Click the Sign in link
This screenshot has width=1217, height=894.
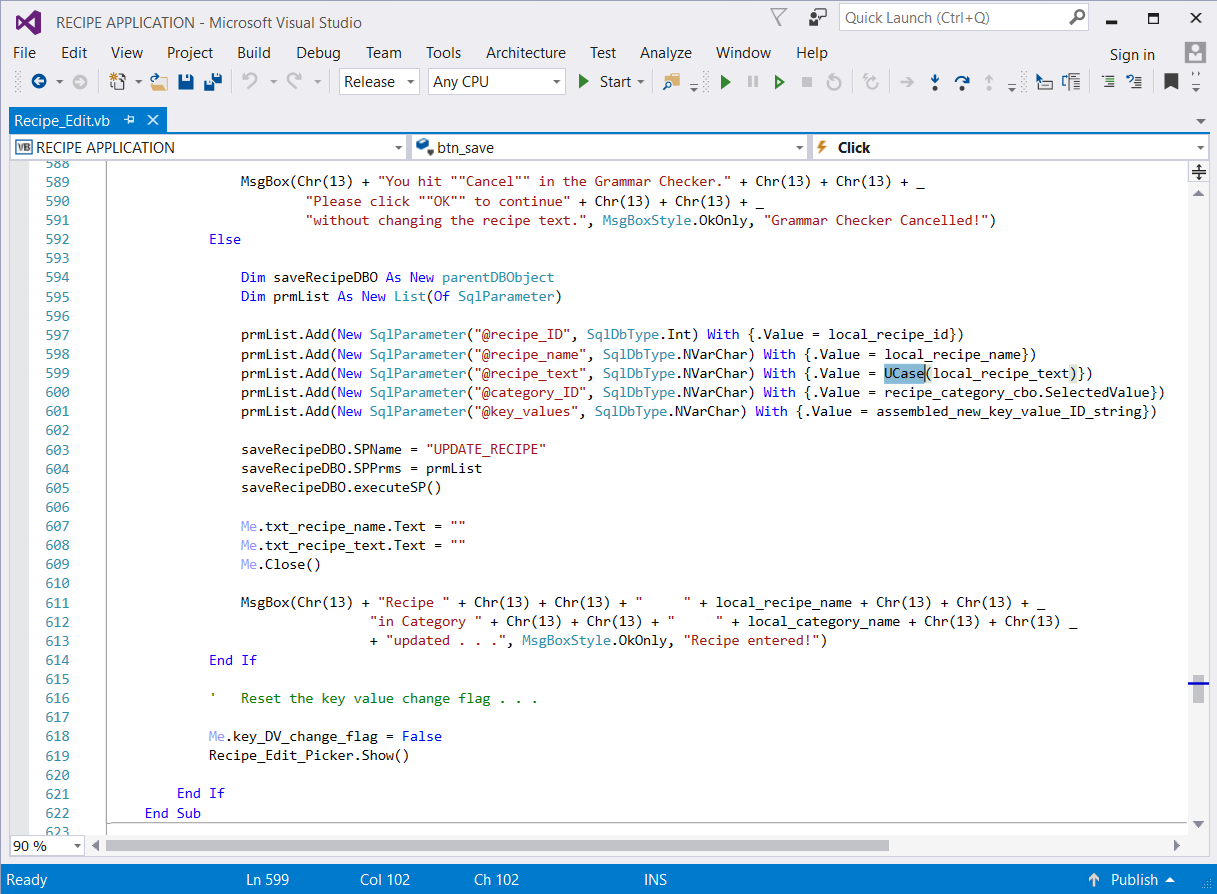pyautogui.click(x=1132, y=55)
